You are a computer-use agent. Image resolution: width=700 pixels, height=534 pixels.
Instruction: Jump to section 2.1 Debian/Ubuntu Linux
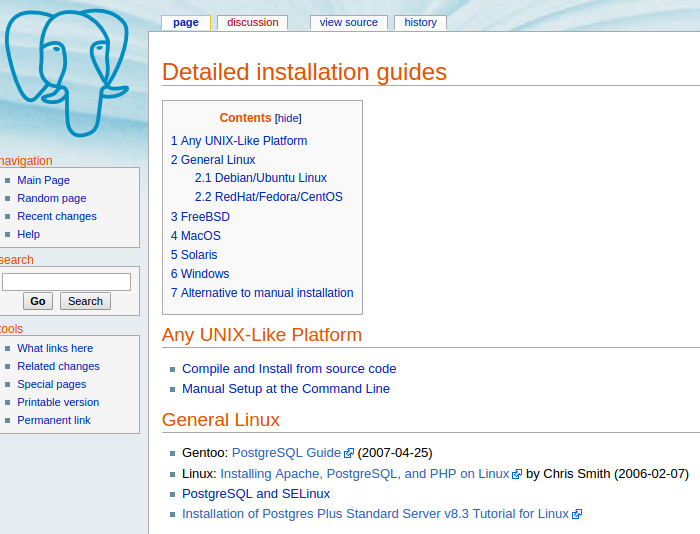261,178
